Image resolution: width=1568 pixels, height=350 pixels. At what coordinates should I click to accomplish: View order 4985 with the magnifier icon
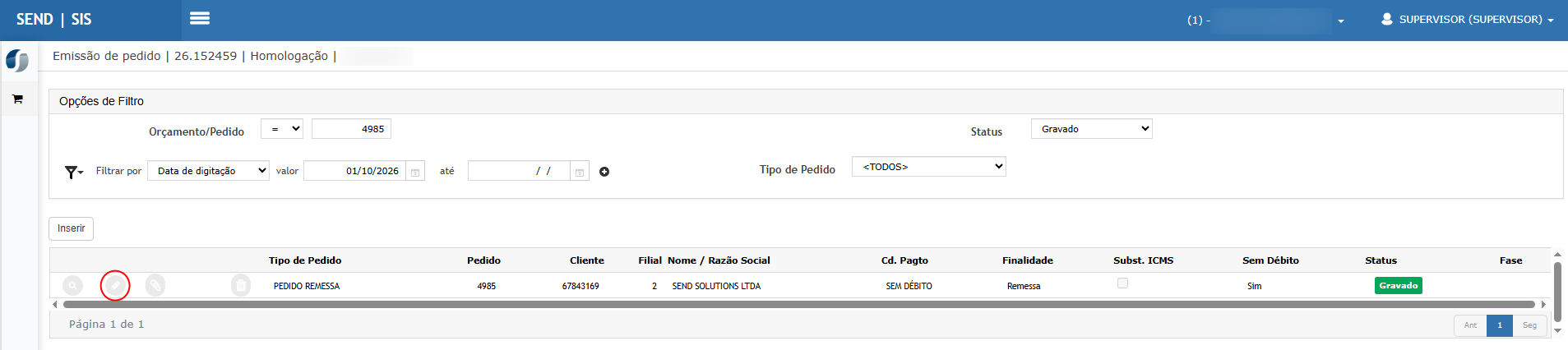pos(73,285)
